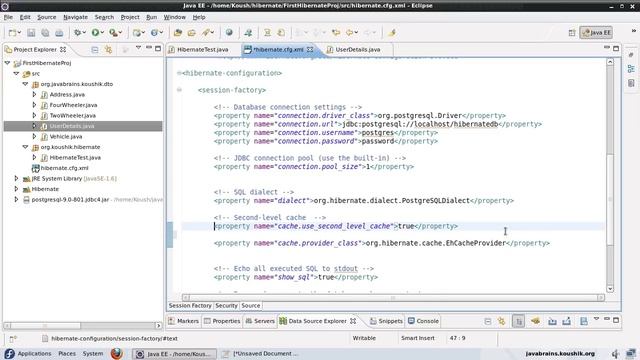Open the Navigate menu
The image size is (640, 360).
76,17
